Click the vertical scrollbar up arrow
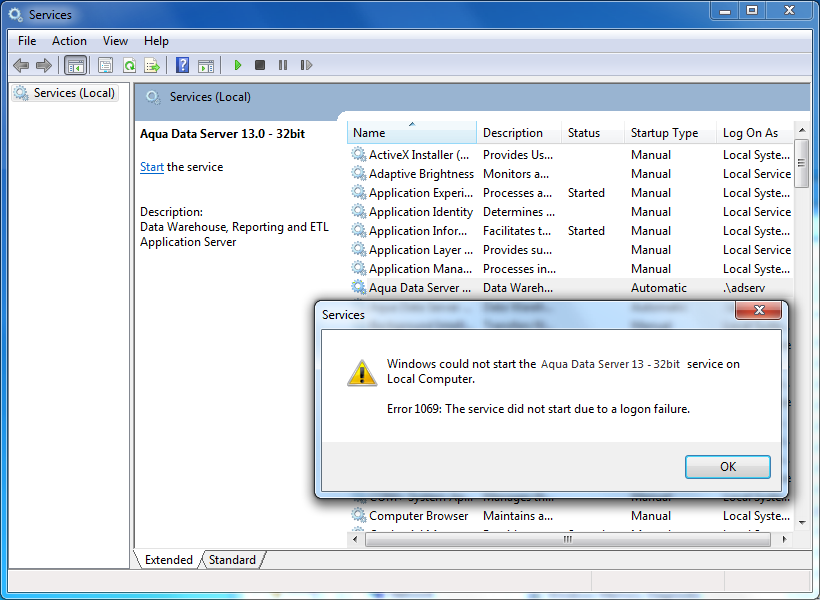The width and height of the screenshot is (820, 600). pos(802,130)
